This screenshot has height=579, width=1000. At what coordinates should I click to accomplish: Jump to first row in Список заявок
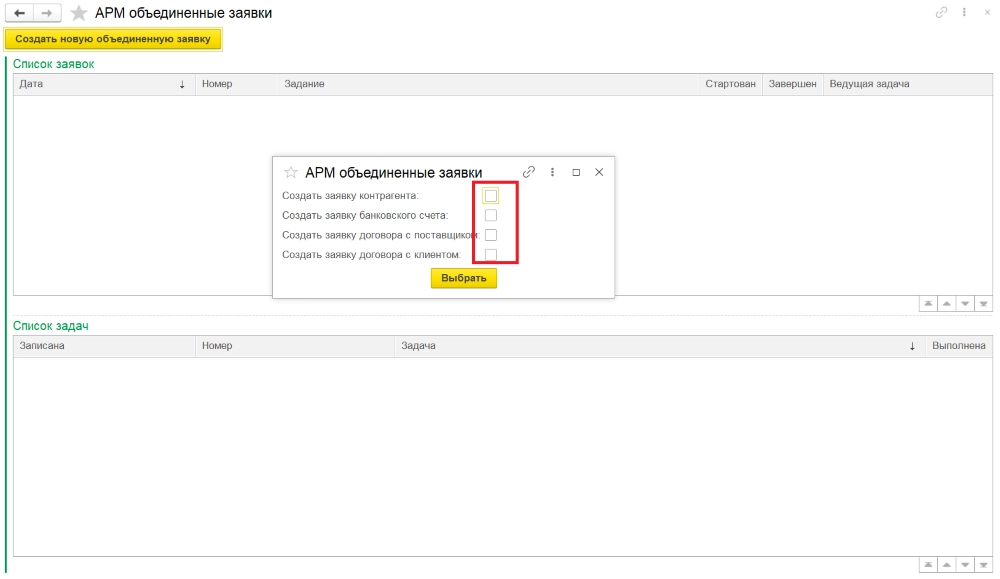pyautogui.click(x=928, y=304)
